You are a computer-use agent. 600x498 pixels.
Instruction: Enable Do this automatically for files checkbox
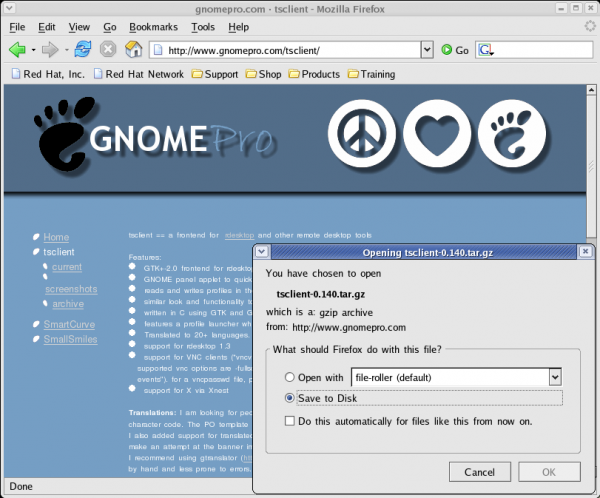pos(290,421)
